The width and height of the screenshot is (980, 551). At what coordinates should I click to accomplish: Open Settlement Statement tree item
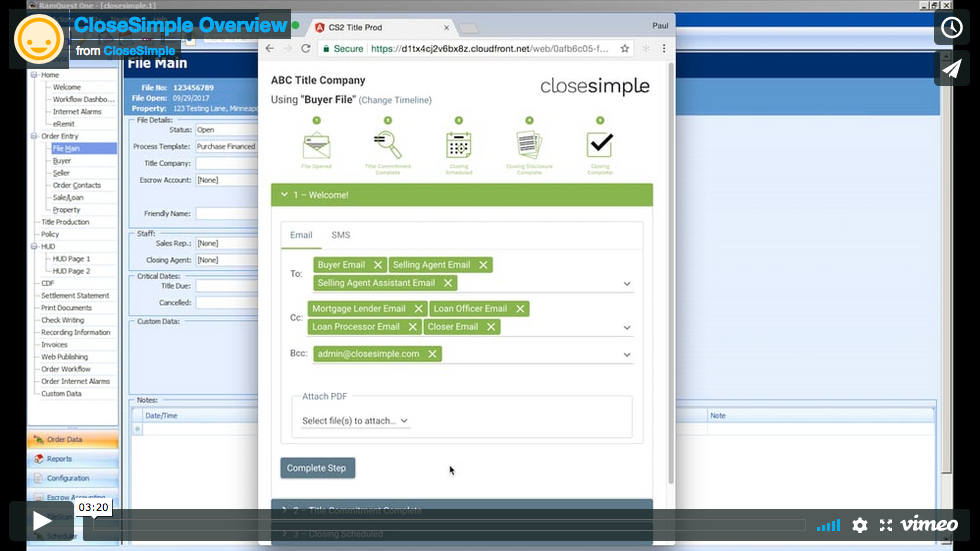pos(75,295)
